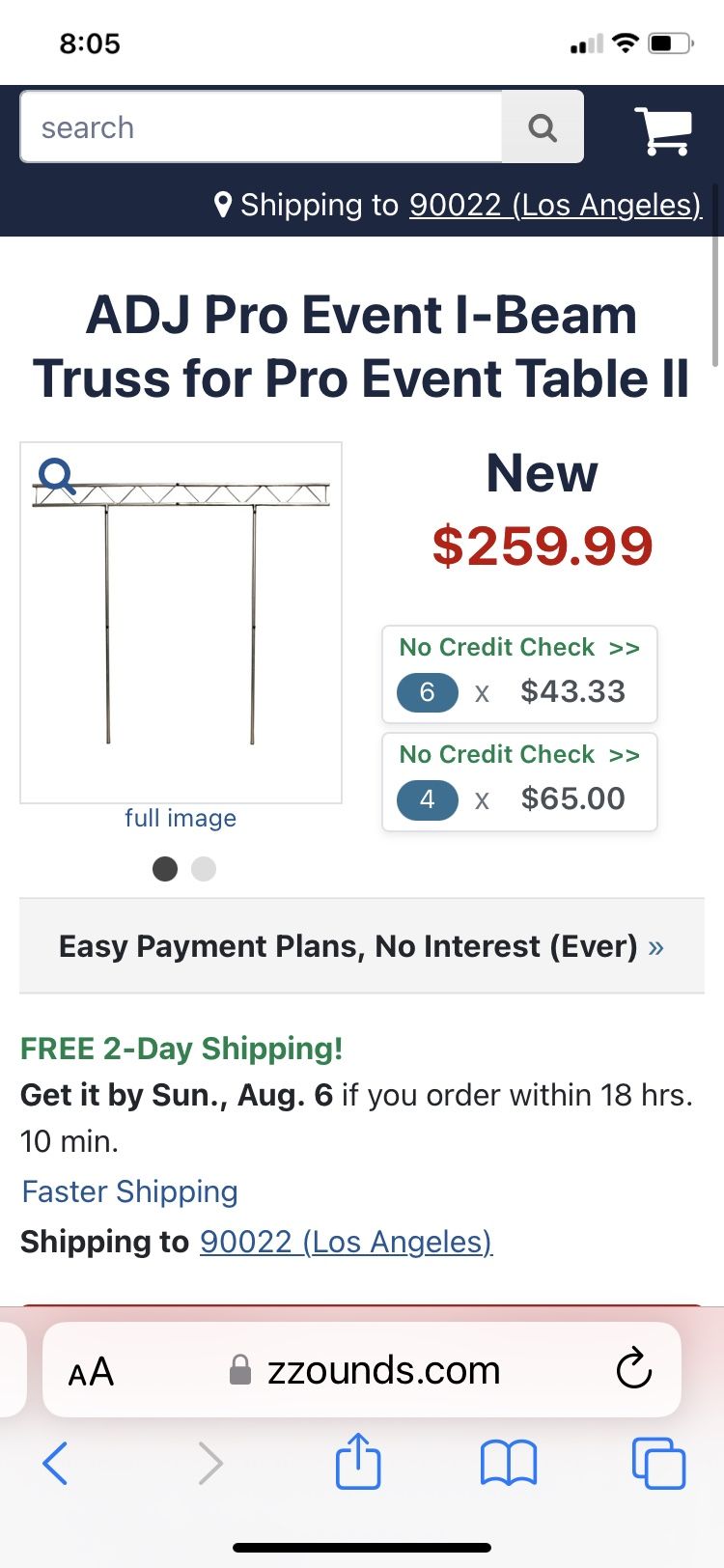Select the first image carousel dot
724x1568 pixels.
click(165, 869)
